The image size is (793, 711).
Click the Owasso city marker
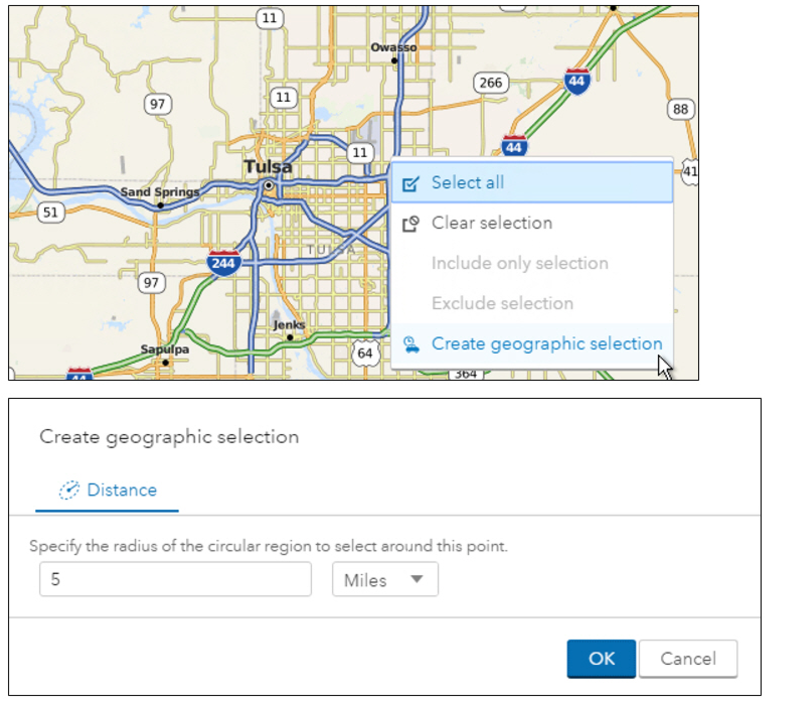point(394,60)
